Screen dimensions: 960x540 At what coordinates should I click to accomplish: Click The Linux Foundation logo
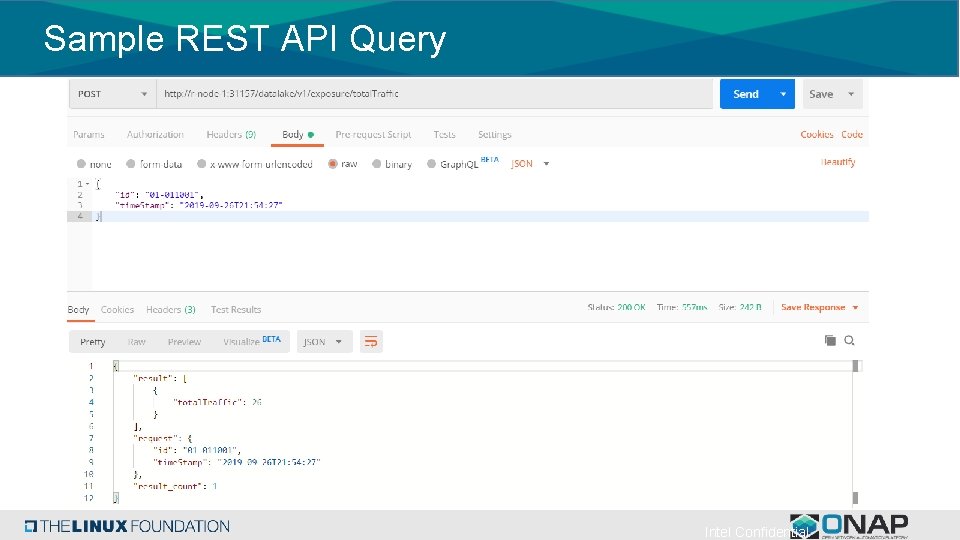[x=127, y=526]
